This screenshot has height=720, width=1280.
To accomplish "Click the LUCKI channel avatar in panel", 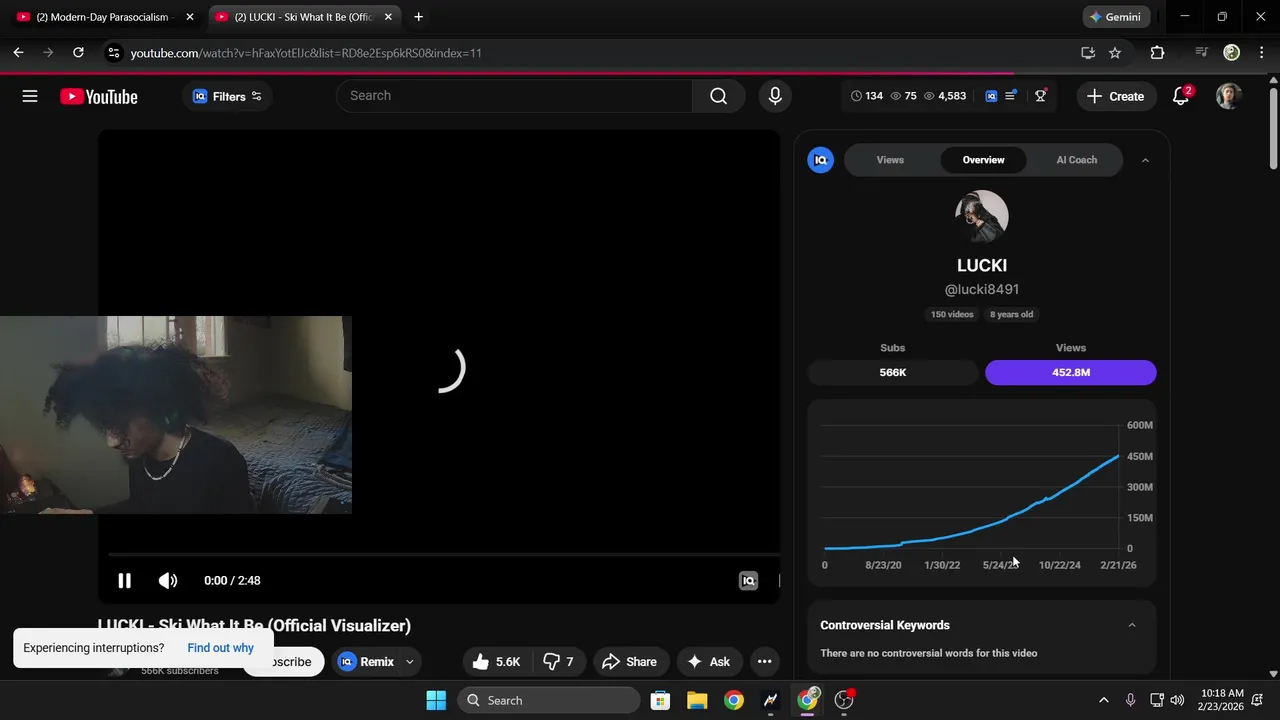I will (982, 216).
